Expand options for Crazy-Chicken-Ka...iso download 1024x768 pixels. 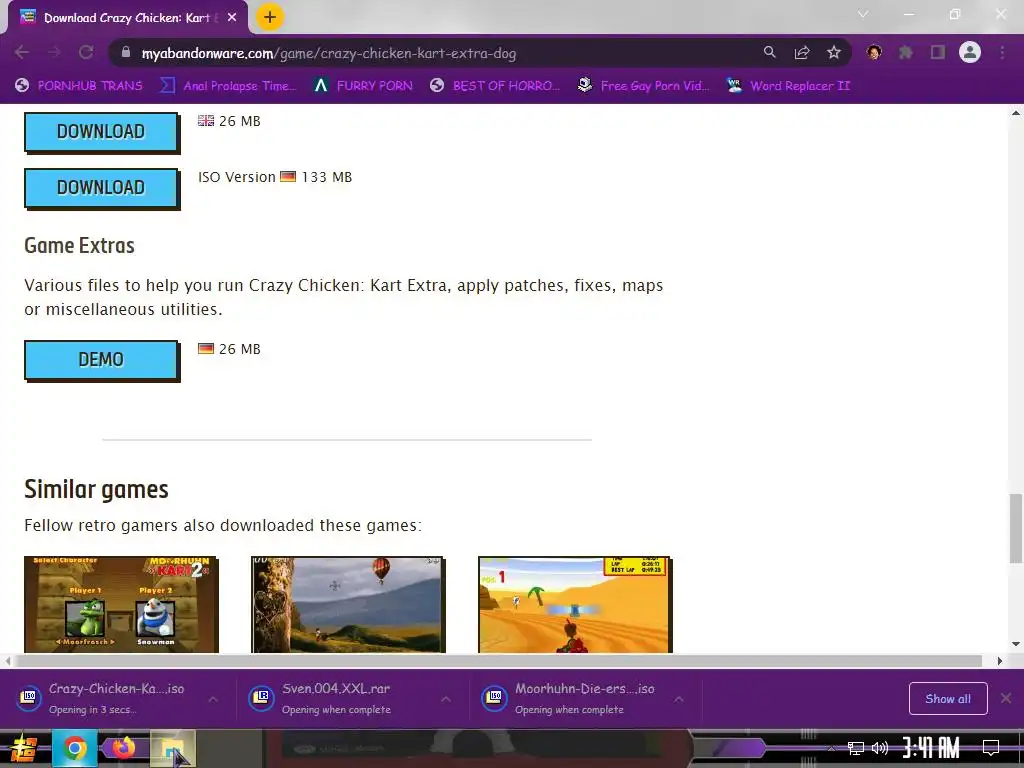pos(213,699)
